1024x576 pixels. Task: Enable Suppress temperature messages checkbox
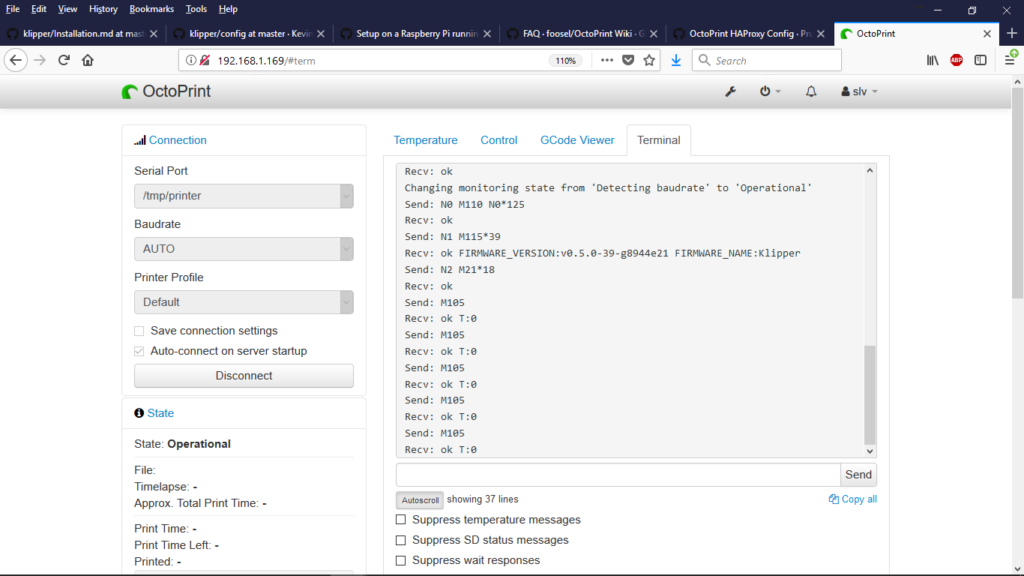[401, 520]
